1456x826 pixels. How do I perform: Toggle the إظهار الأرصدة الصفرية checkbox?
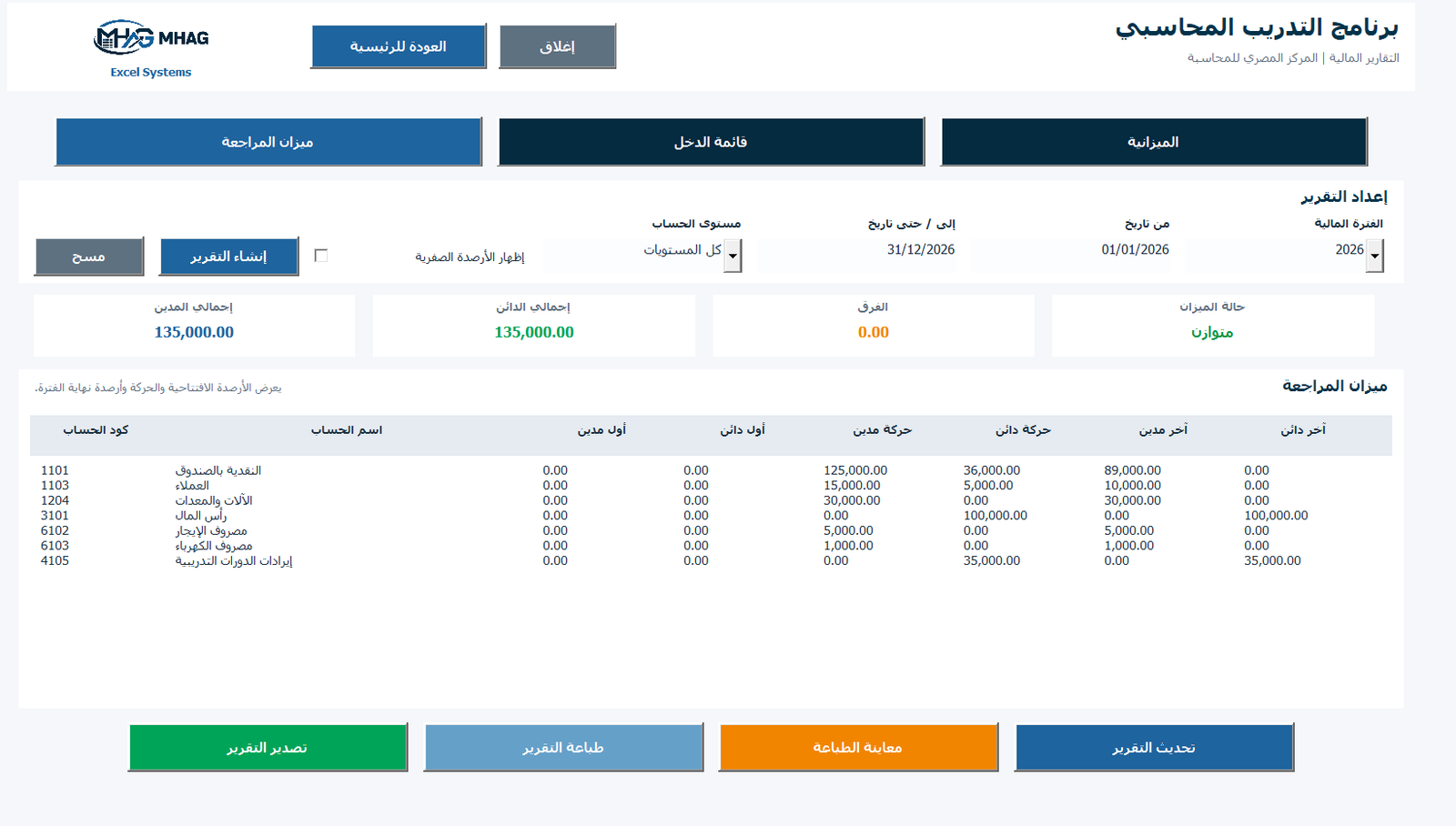coord(321,256)
